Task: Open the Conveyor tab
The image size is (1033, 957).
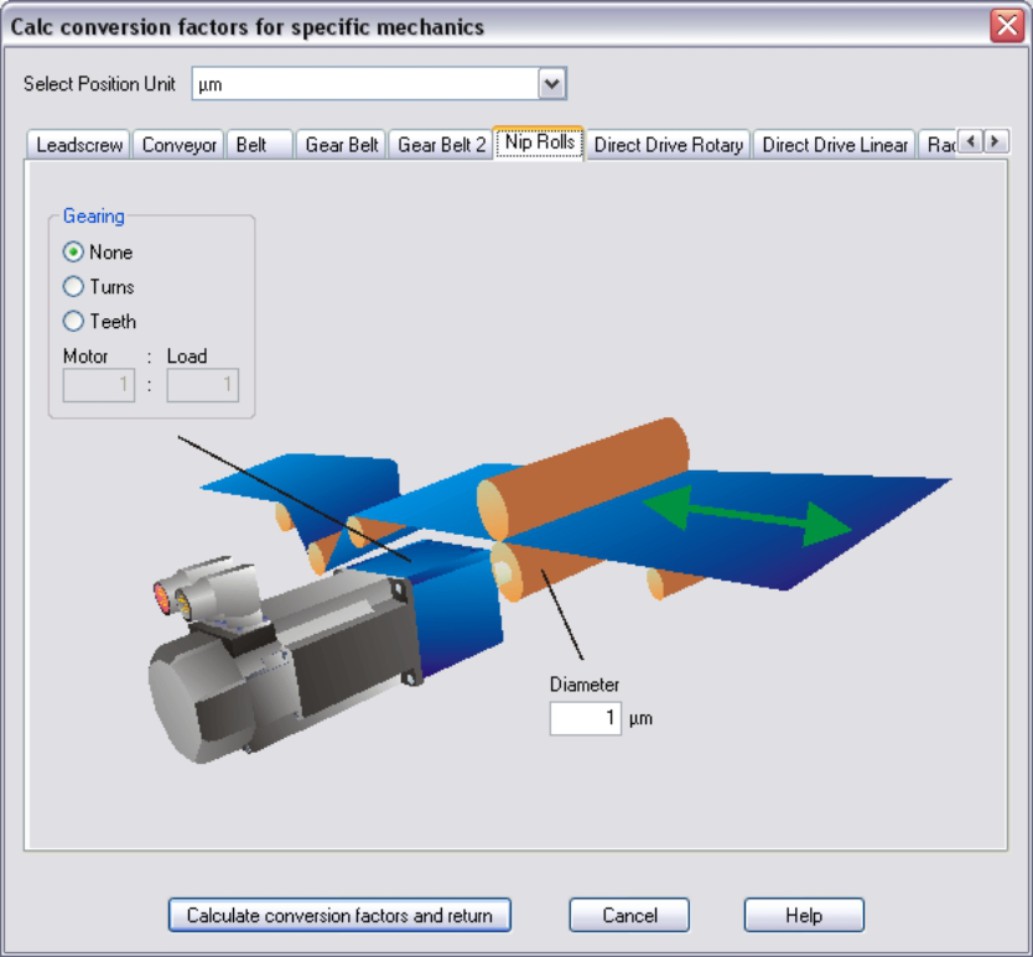Action: click(179, 145)
